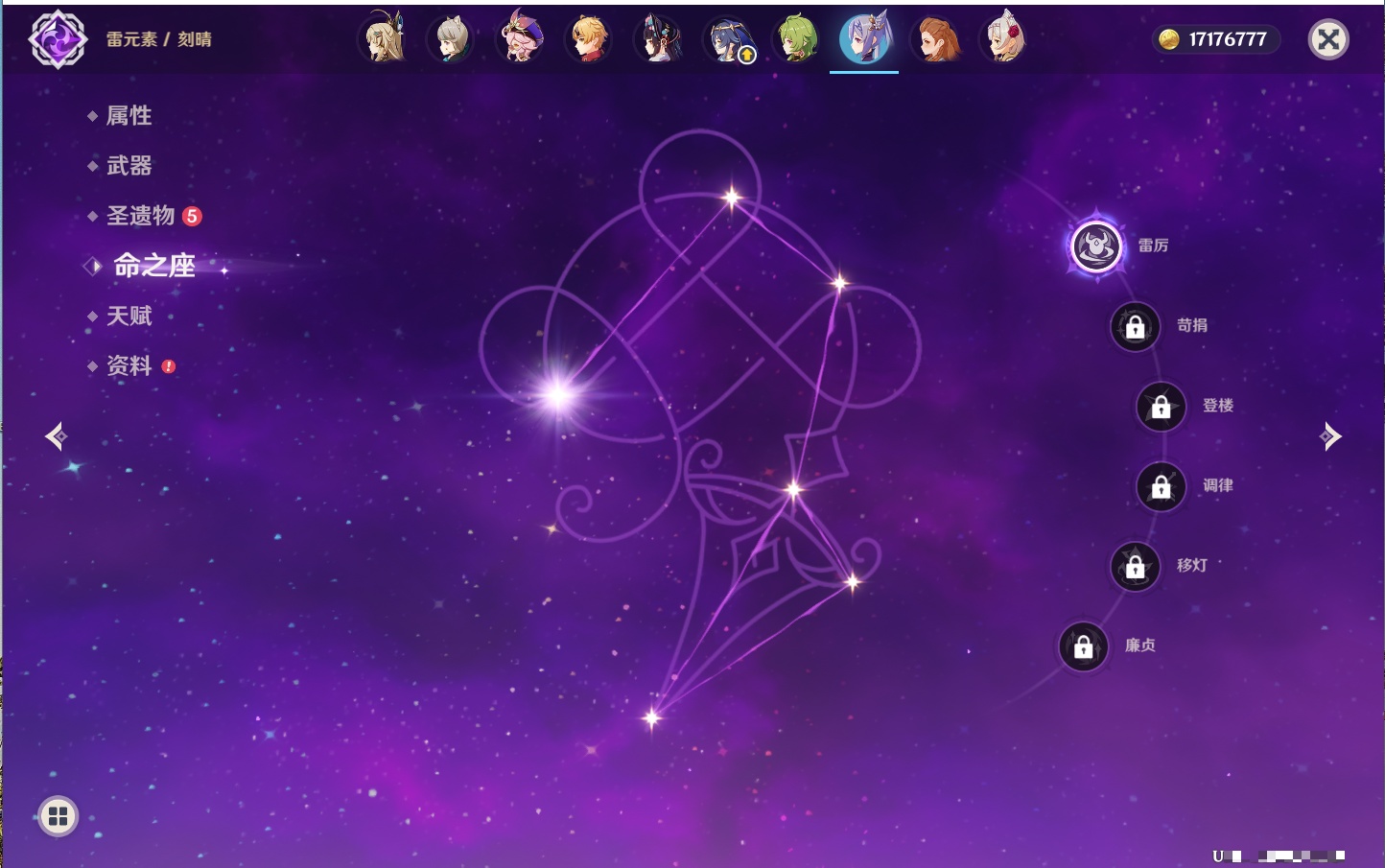
Task: Go to next character with right arrow
Action: click(x=1330, y=436)
